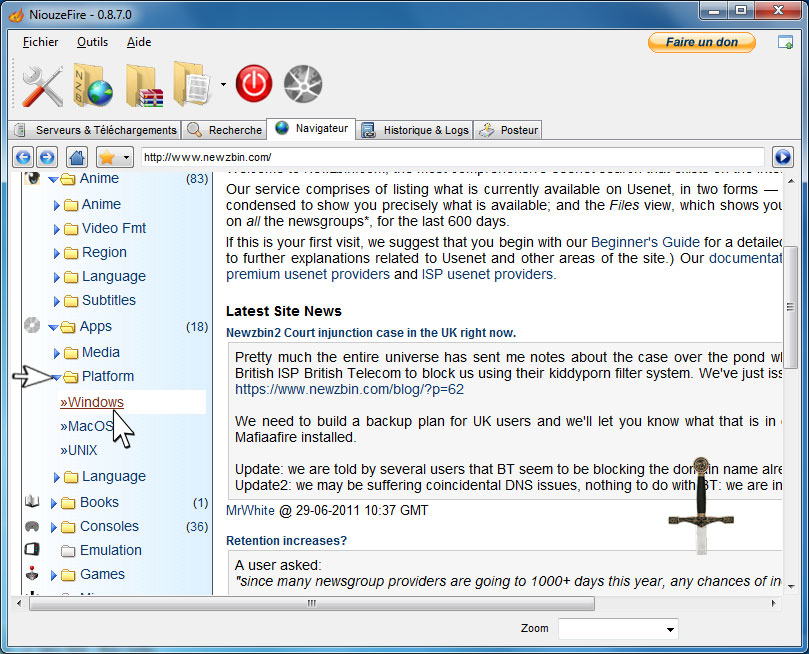
Task: Select the Platform folder
Action: click(x=108, y=376)
